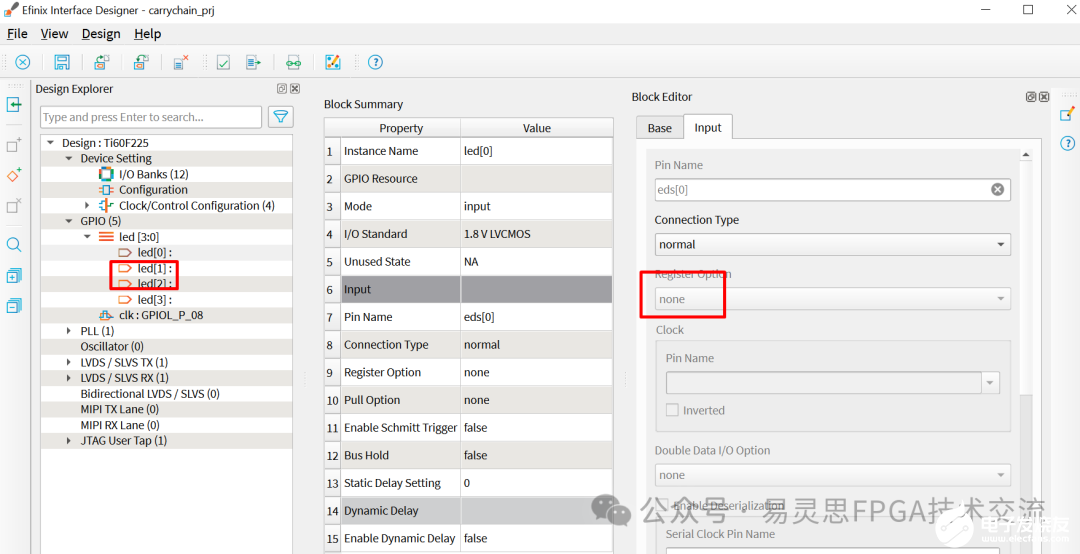Select led[3] in the tree

[154, 300]
